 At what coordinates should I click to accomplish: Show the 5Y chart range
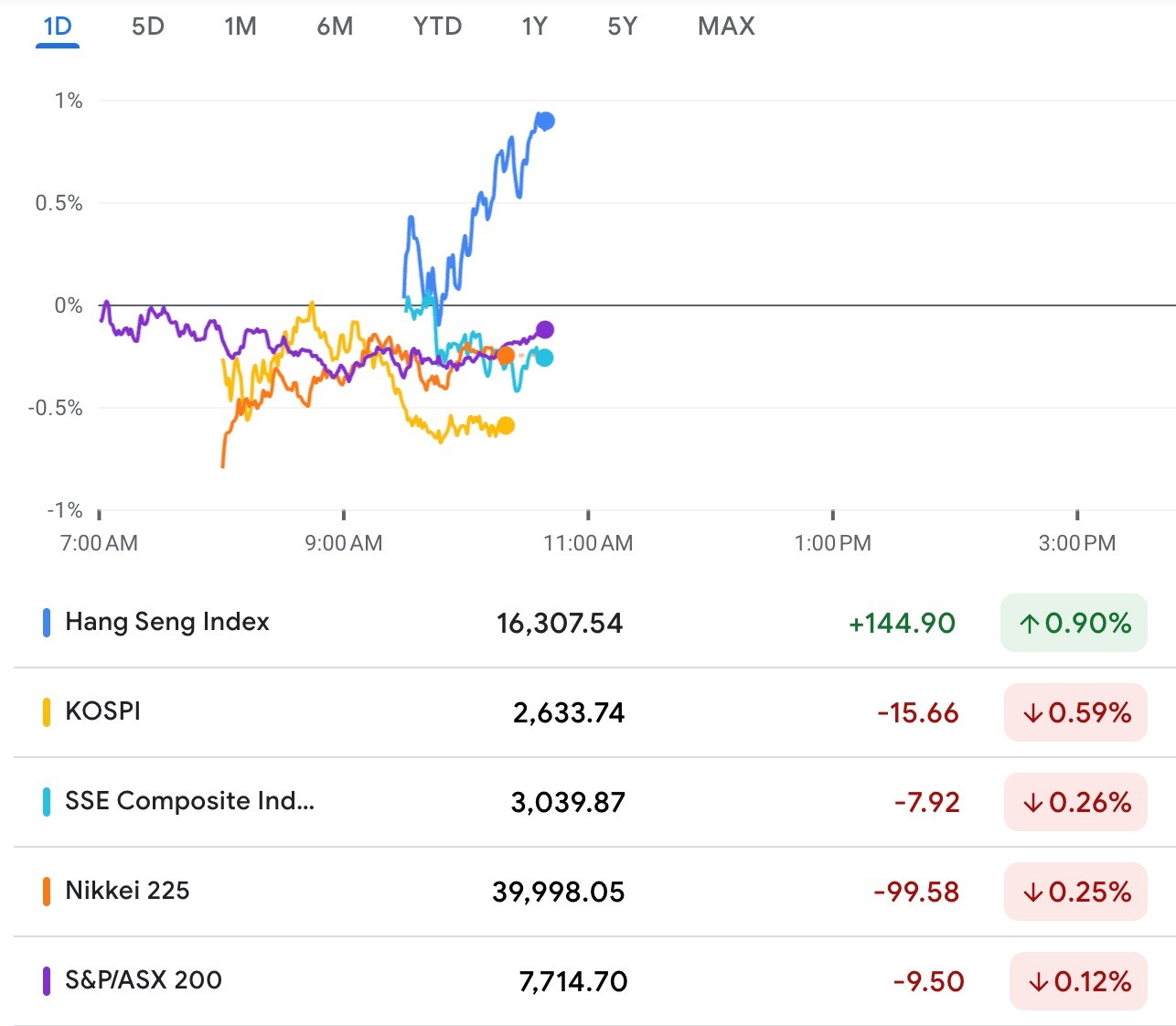[623, 26]
